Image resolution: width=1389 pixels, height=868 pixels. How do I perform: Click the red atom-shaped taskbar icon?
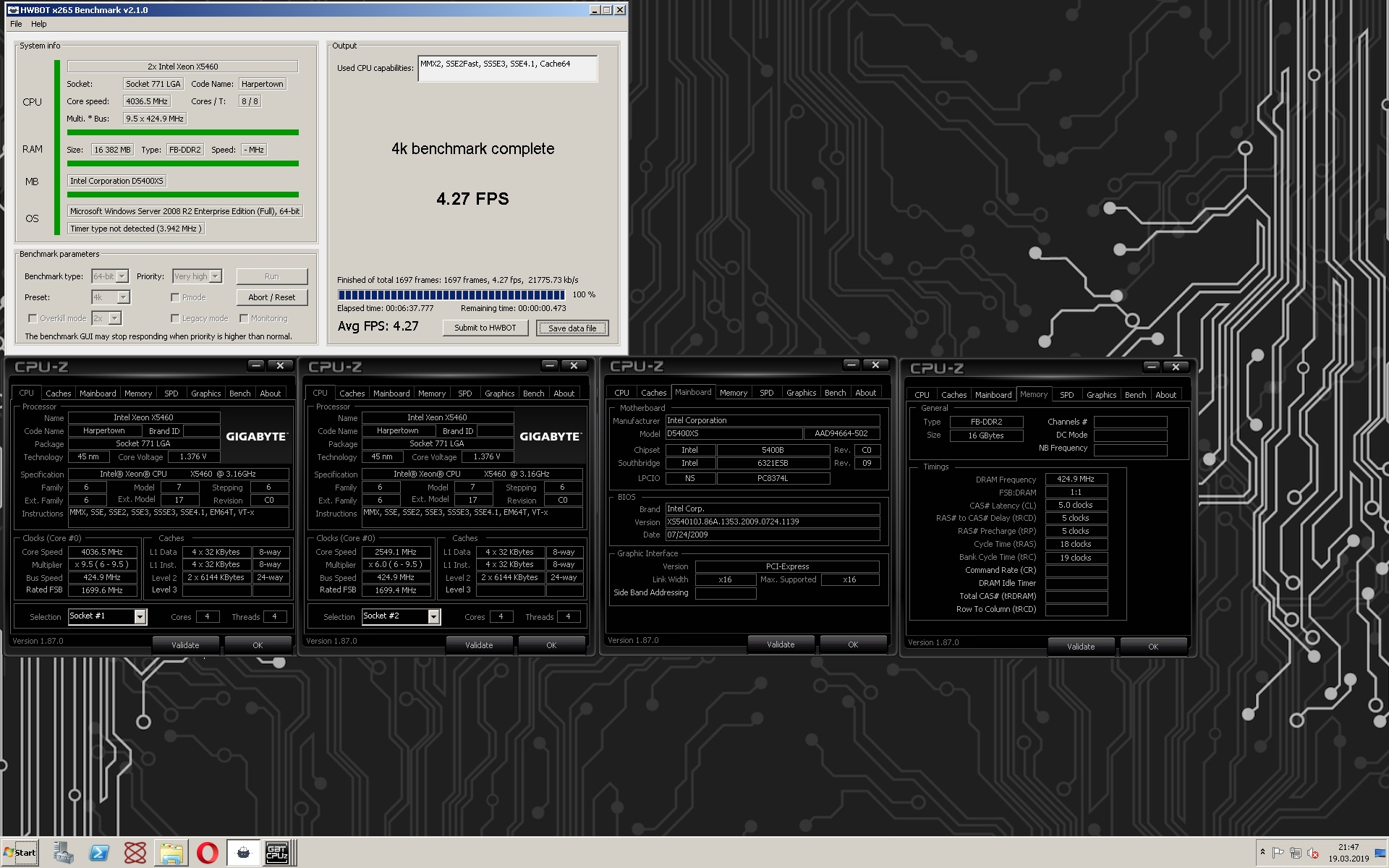pos(135,853)
